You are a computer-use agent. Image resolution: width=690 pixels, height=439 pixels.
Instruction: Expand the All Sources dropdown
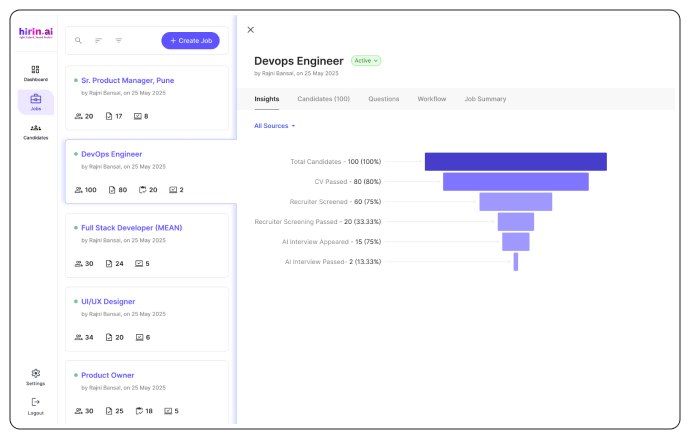[x=275, y=126]
